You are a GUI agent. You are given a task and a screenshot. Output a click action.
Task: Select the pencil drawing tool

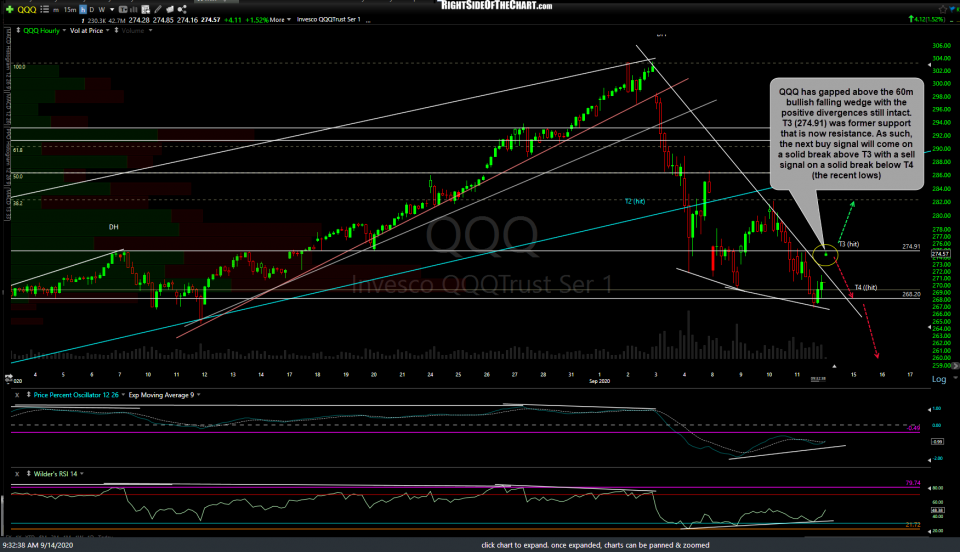point(158,10)
